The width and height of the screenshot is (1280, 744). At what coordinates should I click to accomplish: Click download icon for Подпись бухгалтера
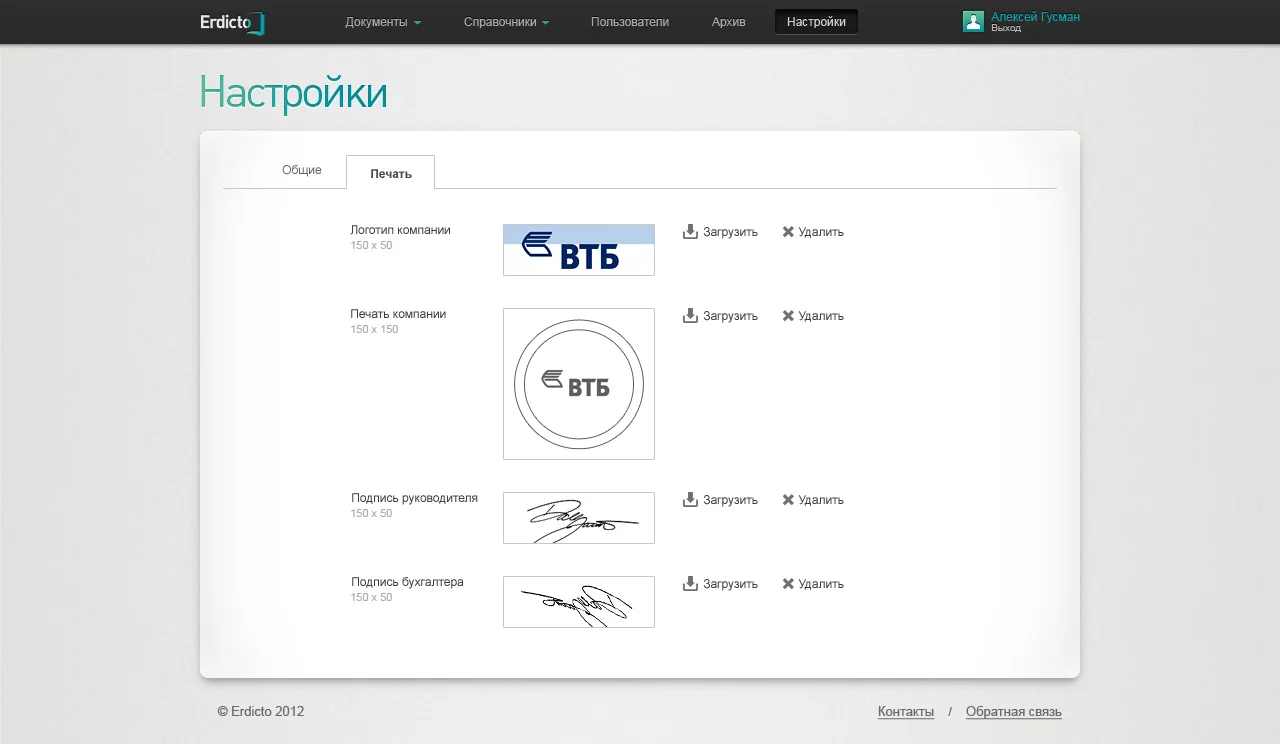[x=690, y=584]
